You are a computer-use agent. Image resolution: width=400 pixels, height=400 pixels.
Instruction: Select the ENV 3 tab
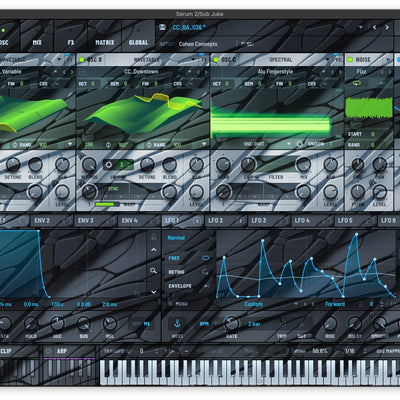95,220
